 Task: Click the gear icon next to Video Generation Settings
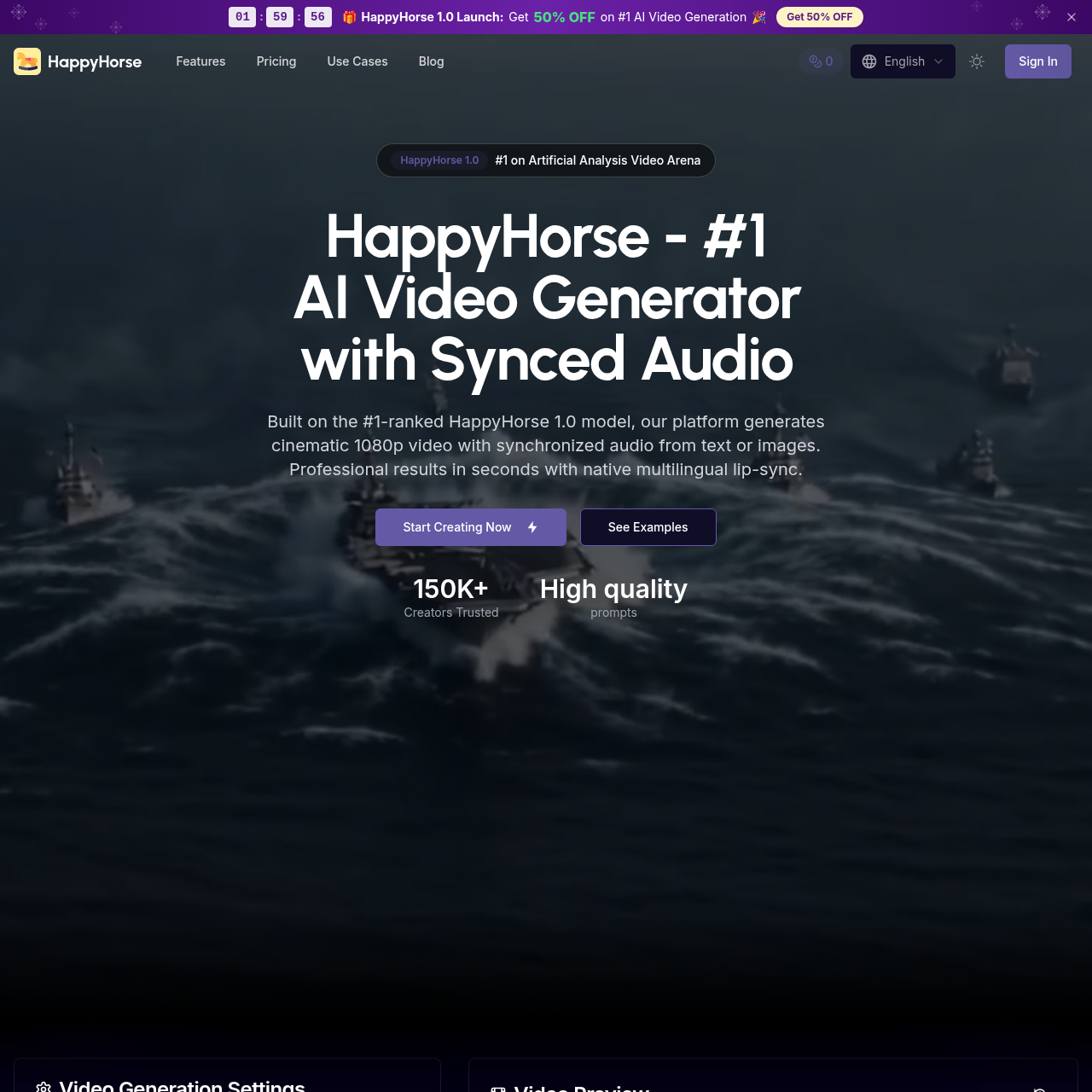[x=44, y=1086]
